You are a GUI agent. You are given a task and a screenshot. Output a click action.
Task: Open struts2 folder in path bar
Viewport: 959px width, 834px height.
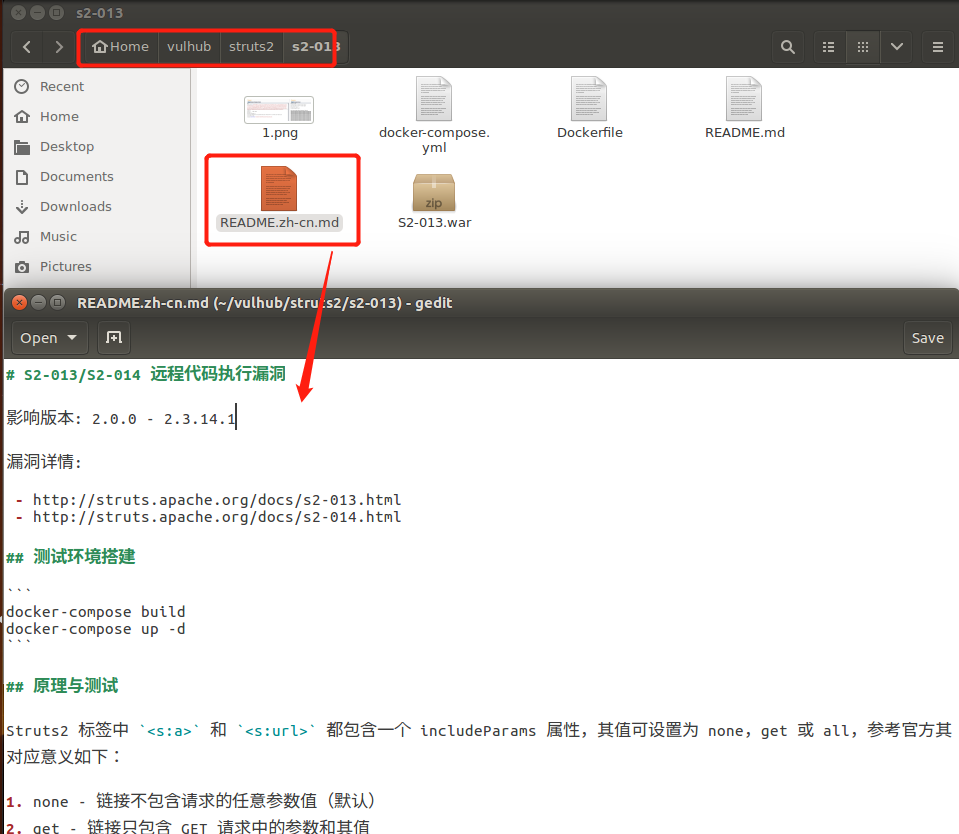click(251, 47)
